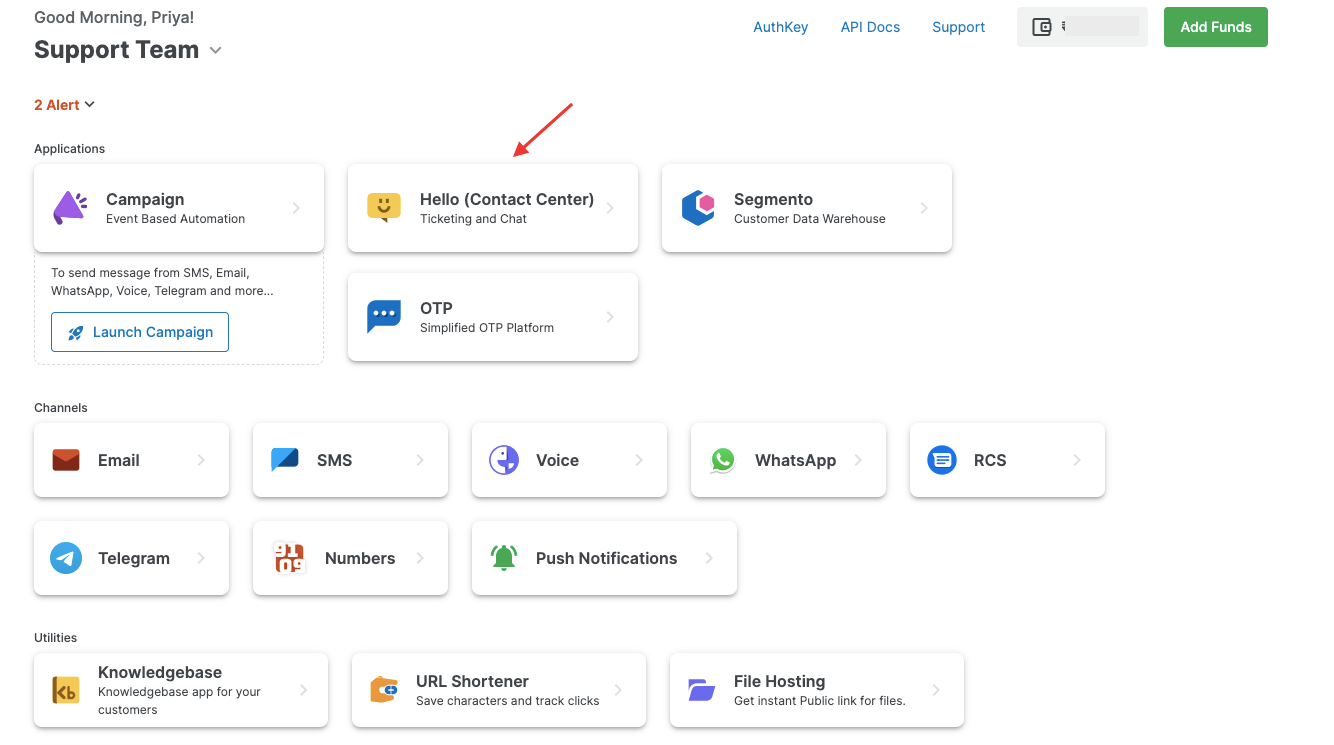Image resolution: width=1334 pixels, height=745 pixels.
Task: Click the wallet balance box
Action: tap(1082, 27)
